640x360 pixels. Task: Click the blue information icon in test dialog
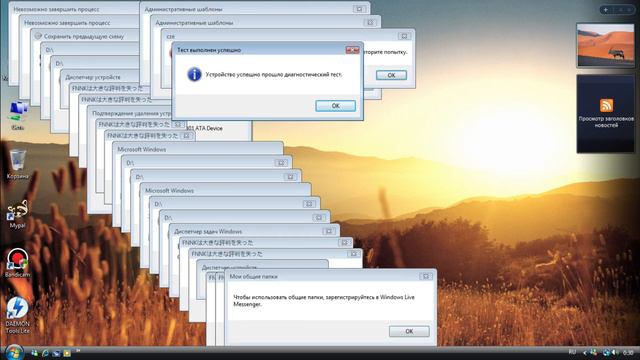[x=194, y=74]
